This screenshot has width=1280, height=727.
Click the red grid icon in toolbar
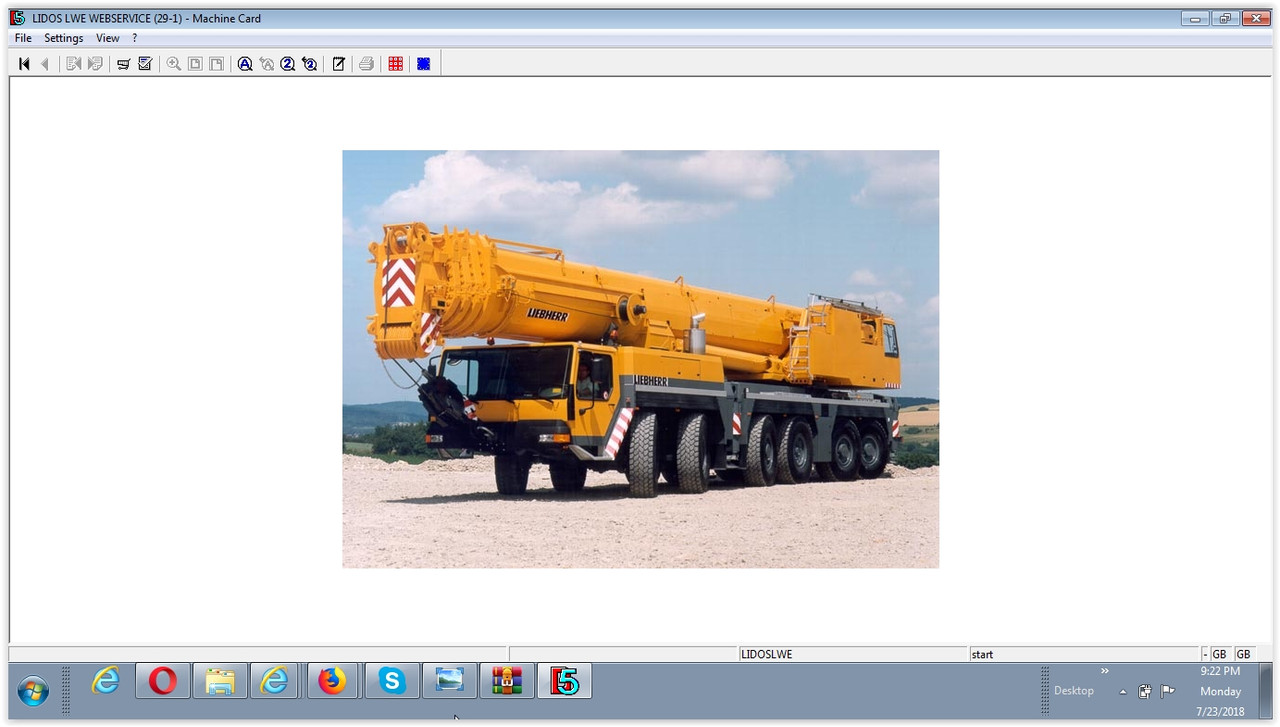coord(396,64)
